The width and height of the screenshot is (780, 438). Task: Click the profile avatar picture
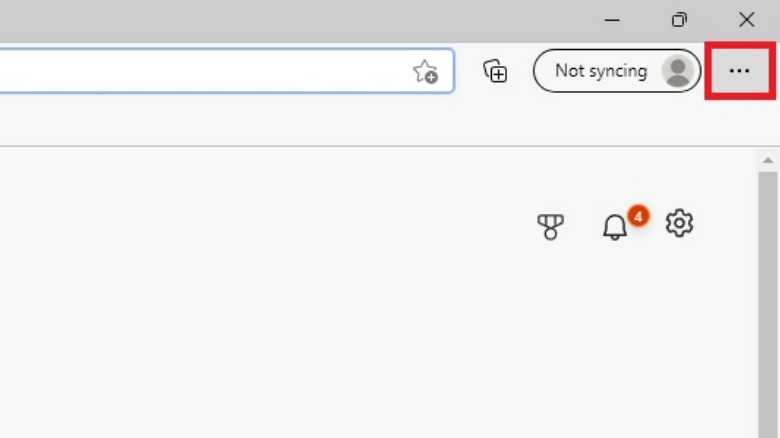[x=679, y=71]
